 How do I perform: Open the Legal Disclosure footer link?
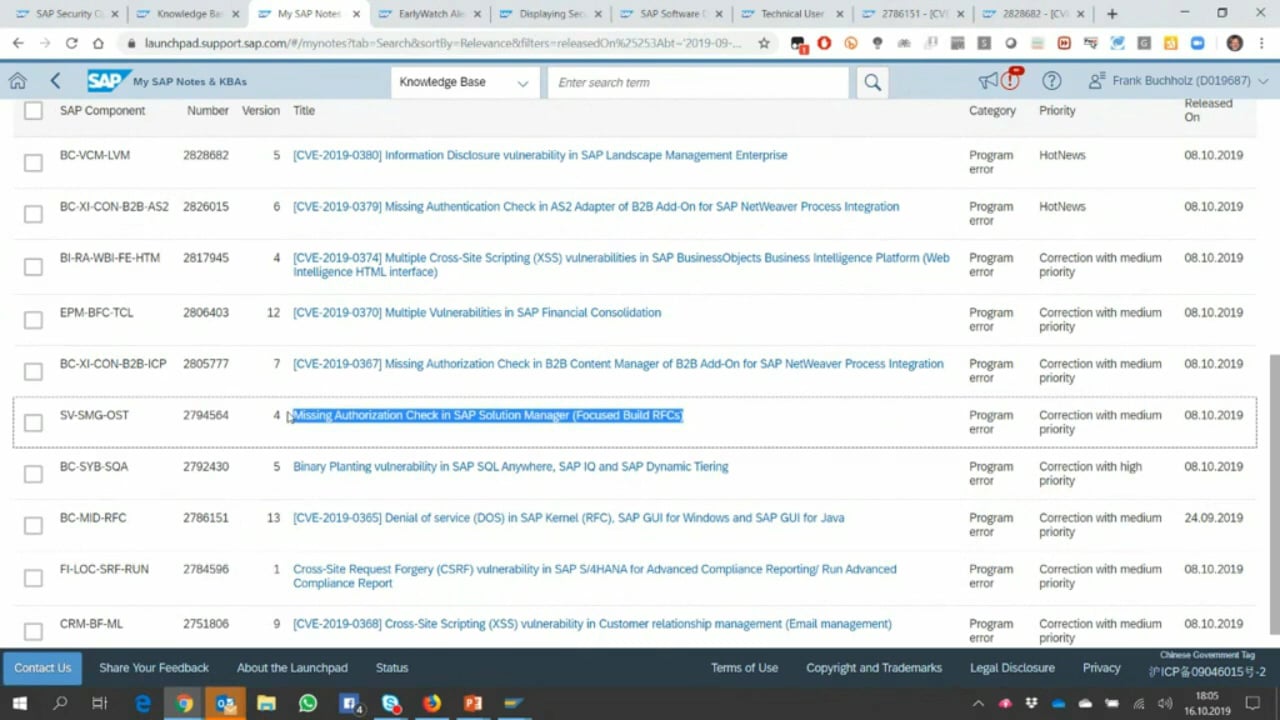[x=1012, y=668]
